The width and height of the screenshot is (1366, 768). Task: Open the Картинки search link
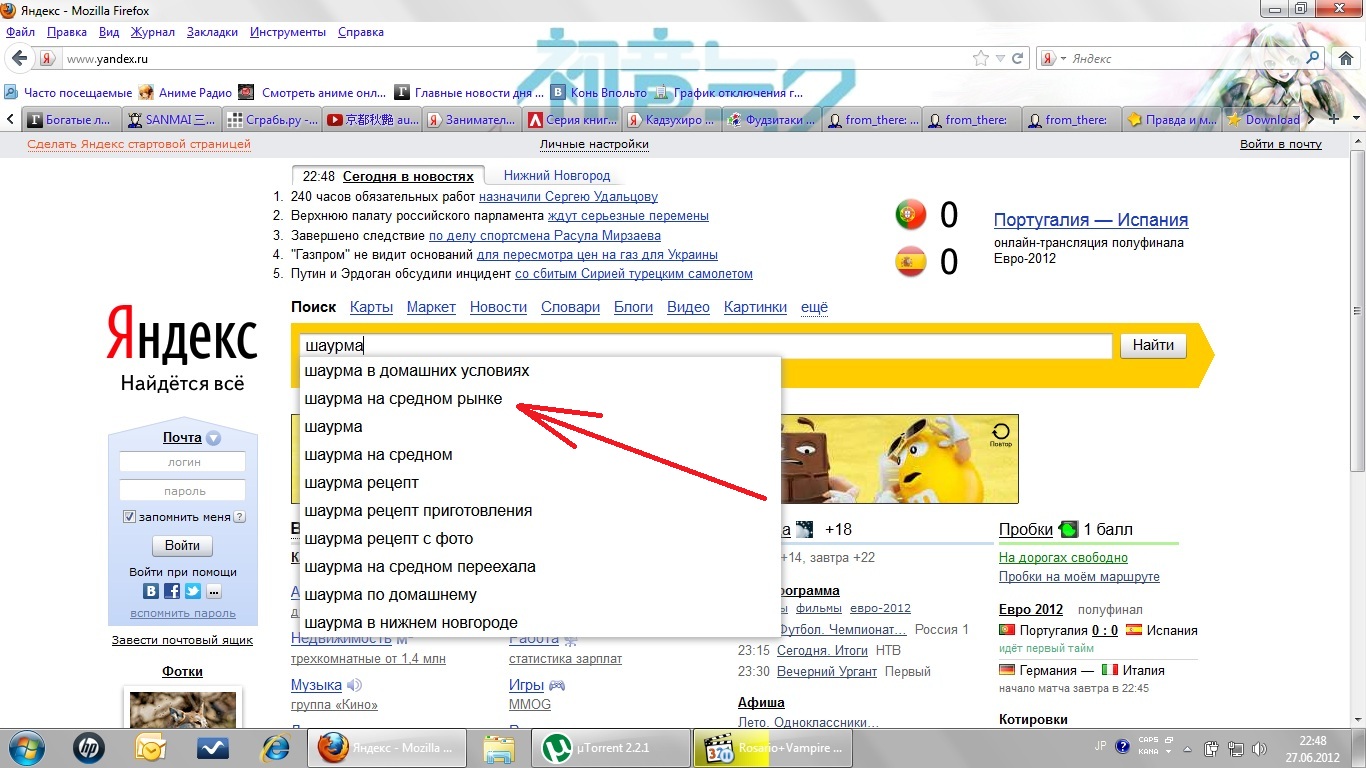click(755, 307)
